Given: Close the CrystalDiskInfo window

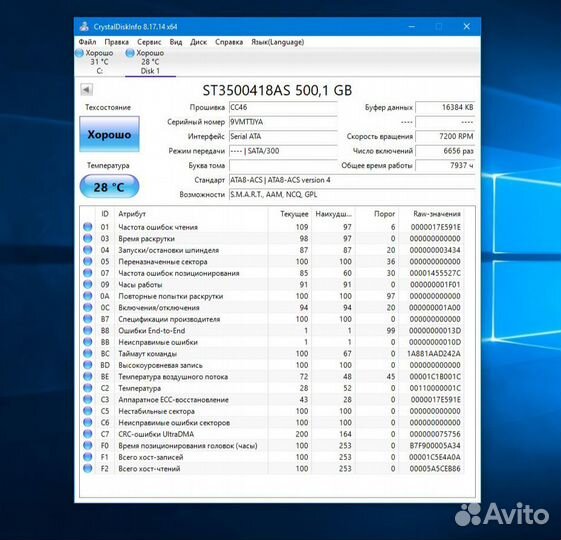Looking at the screenshot, I should tap(467, 26).
